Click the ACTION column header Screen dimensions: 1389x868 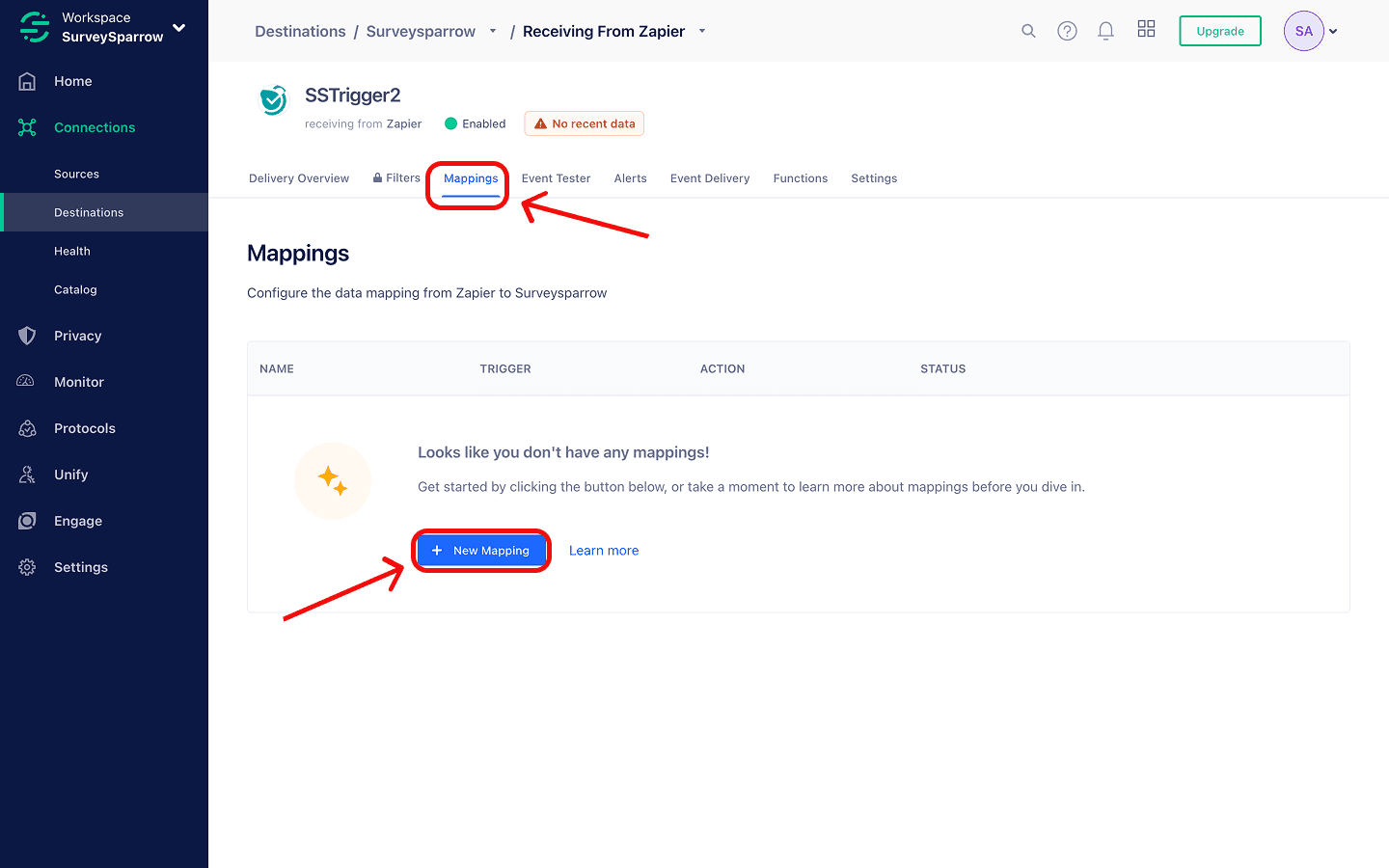point(722,368)
